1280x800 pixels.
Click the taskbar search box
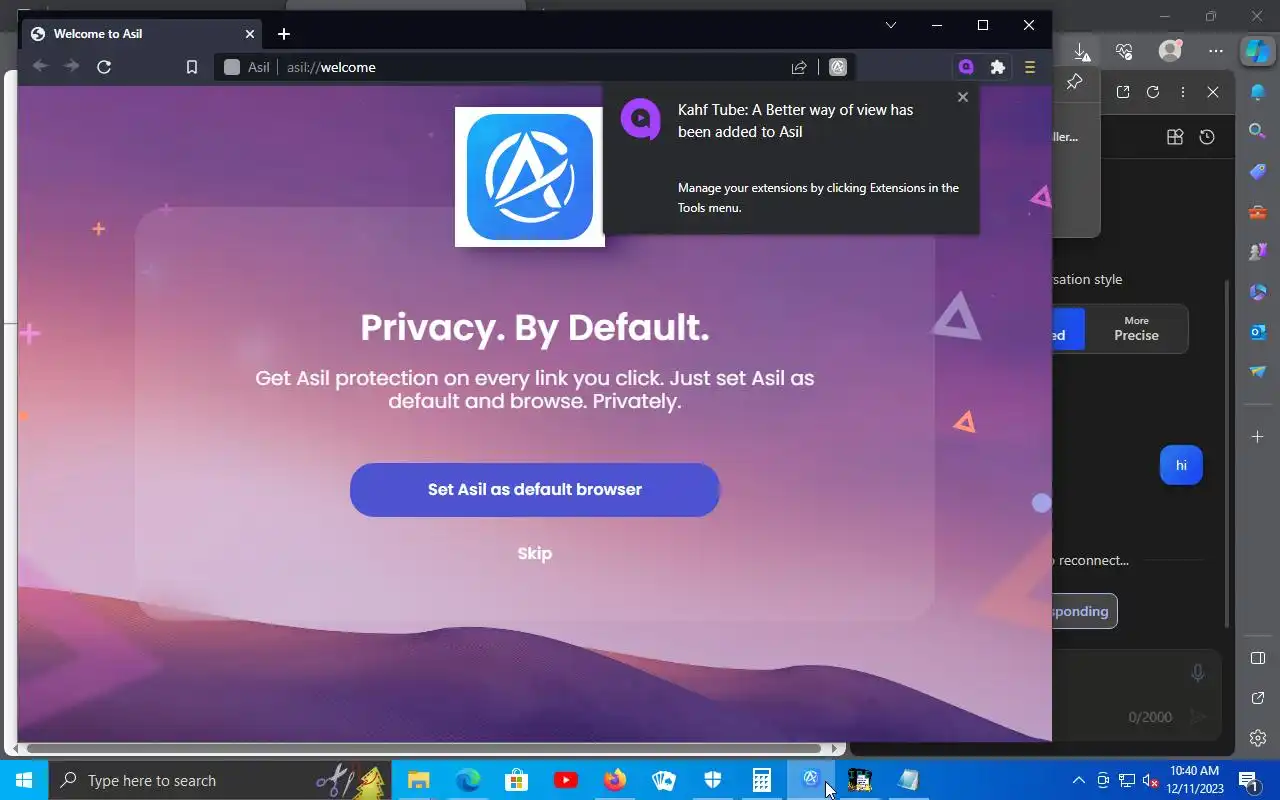[x=220, y=780]
